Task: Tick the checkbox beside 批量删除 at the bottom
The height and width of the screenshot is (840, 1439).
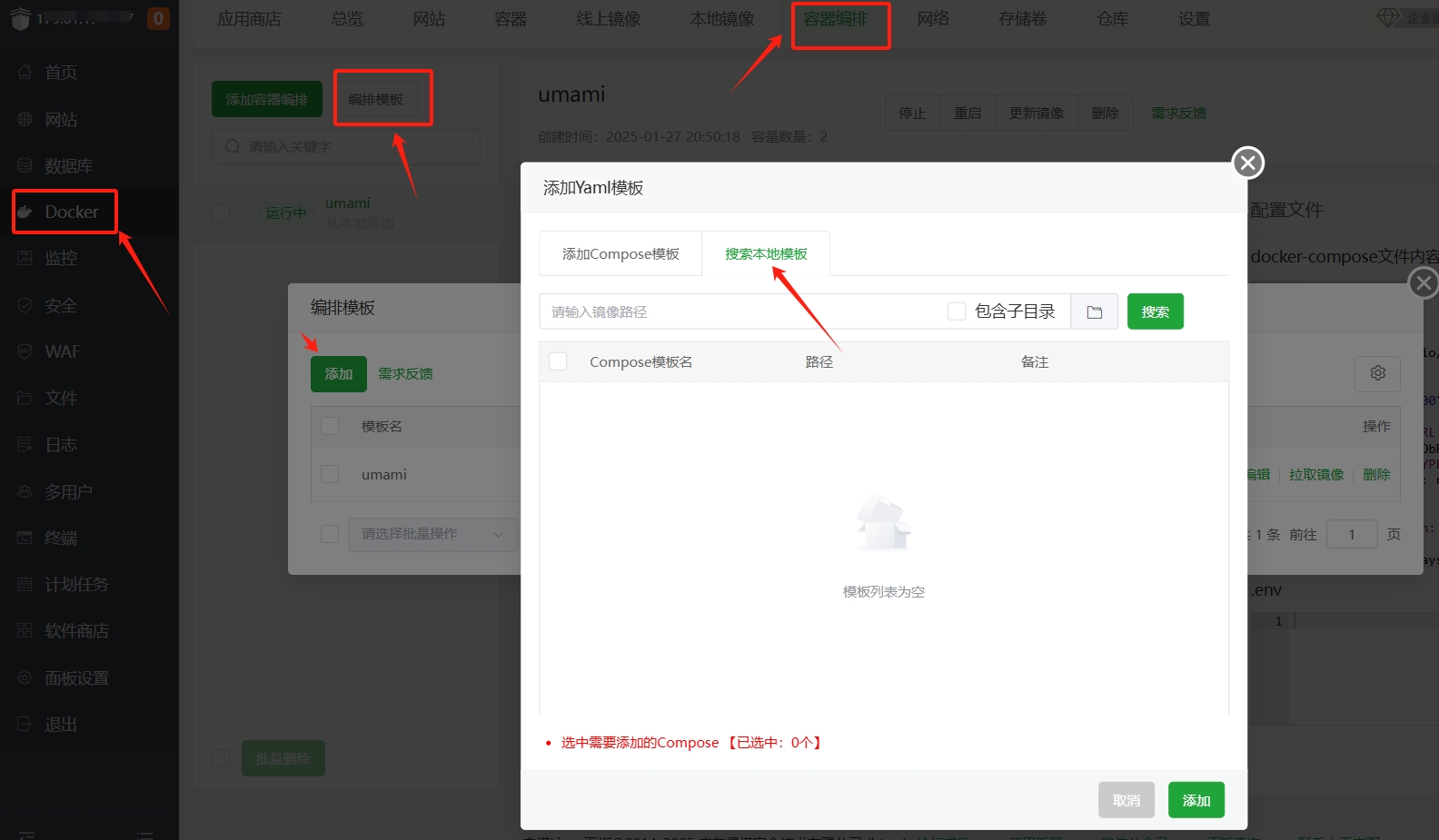Action: coord(221,757)
